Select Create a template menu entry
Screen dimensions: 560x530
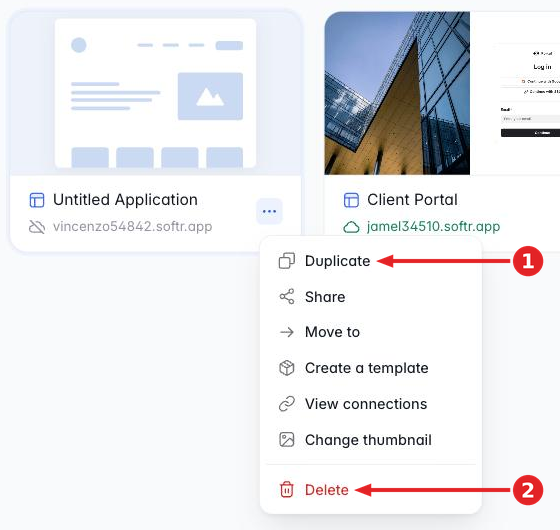(x=371, y=368)
